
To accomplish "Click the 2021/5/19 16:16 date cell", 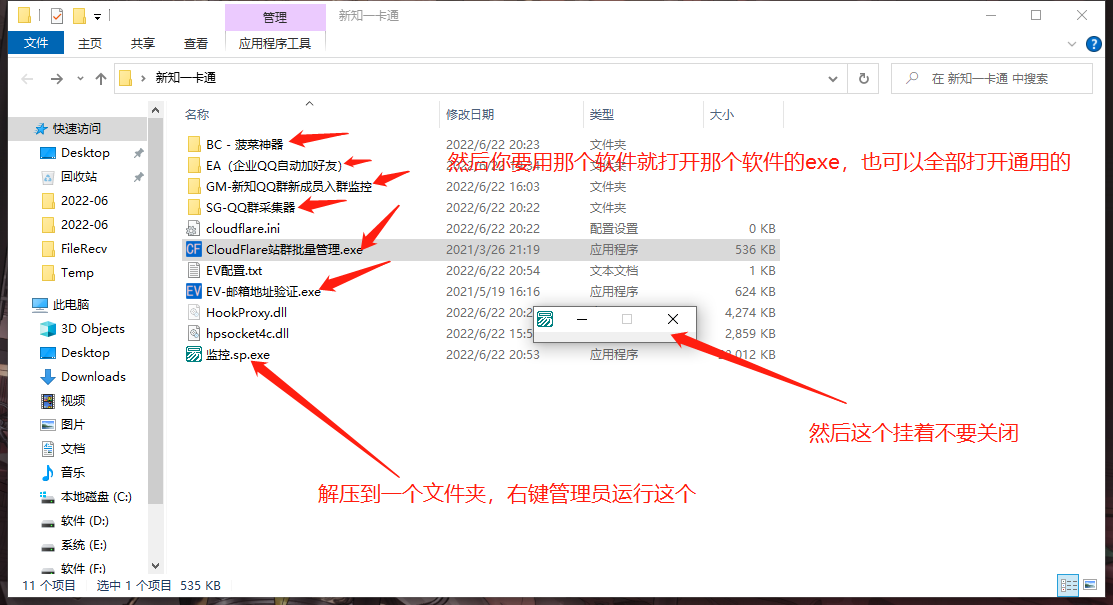I will click(x=493, y=291).
